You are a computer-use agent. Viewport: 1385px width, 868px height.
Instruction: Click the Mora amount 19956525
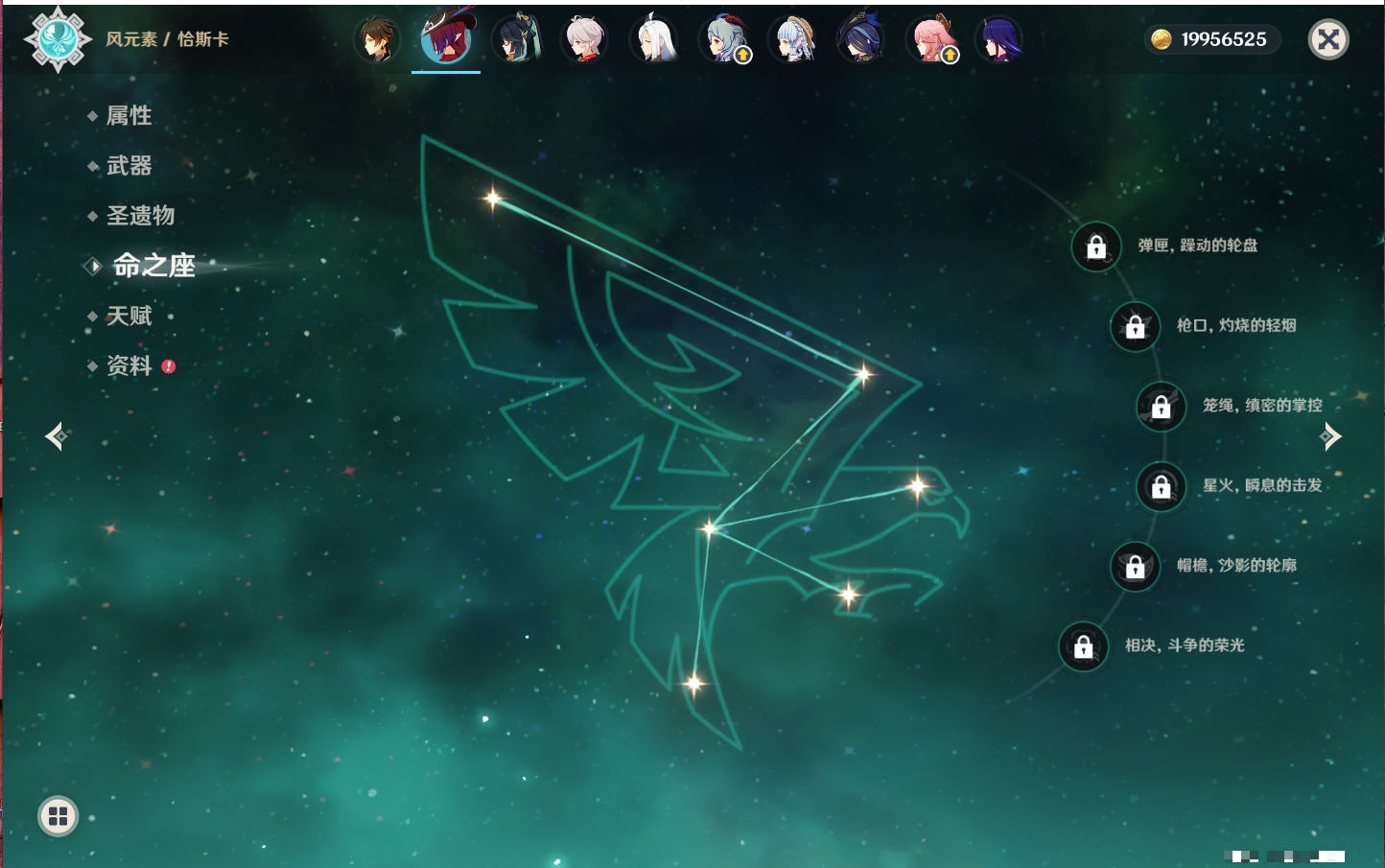(1224, 39)
